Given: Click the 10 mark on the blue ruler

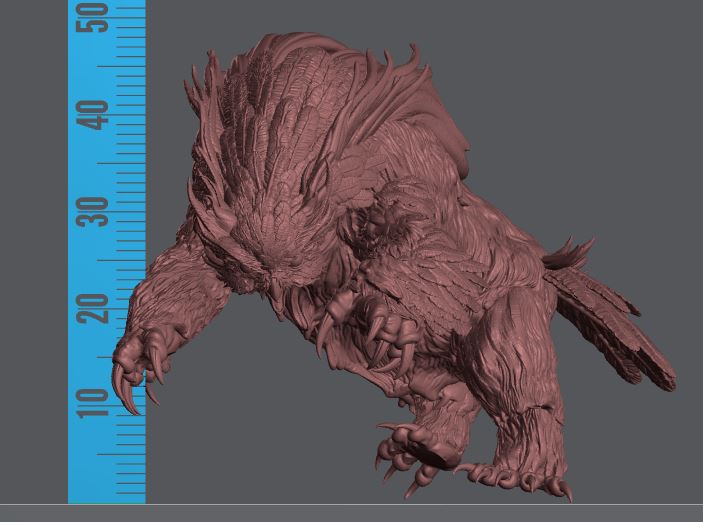Looking at the screenshot, I should pyautogui.click(x=97, y=402).
